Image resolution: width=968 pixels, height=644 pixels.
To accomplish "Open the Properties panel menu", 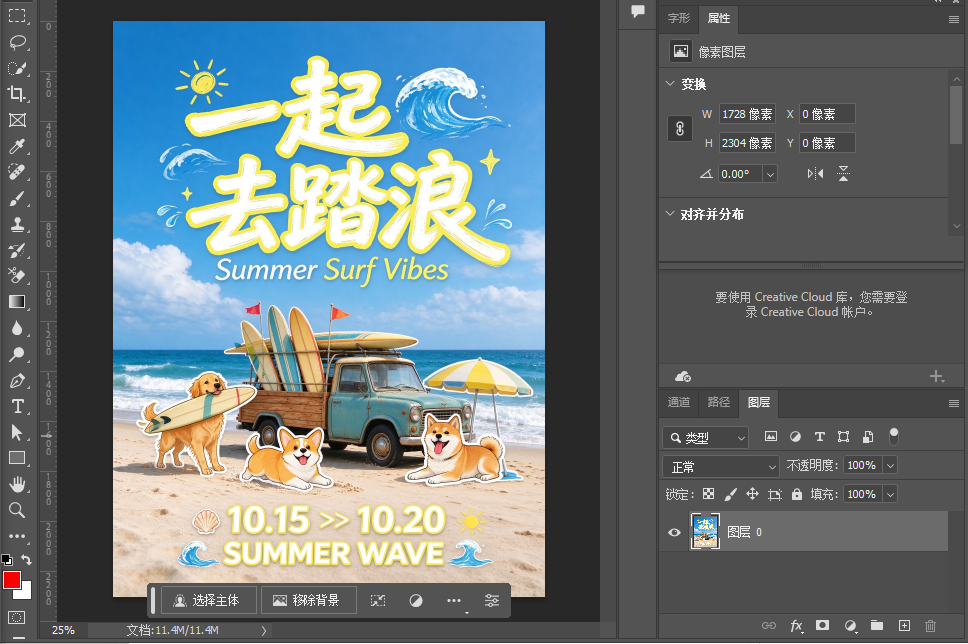I will tap(954, 19).
